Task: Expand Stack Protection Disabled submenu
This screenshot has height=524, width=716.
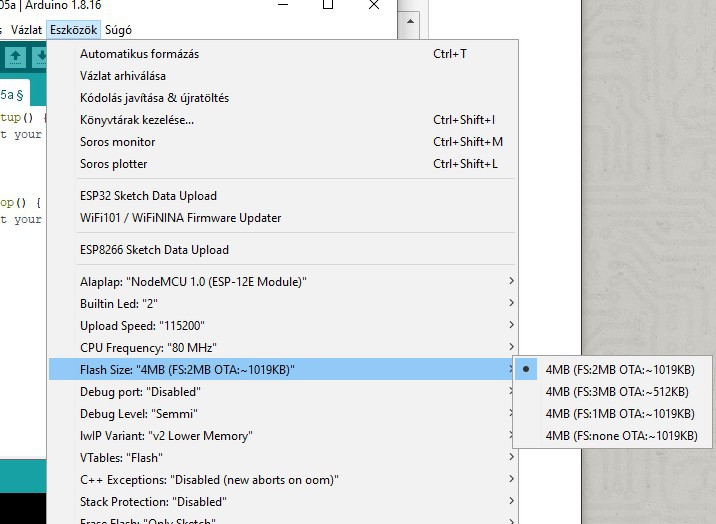Action: 284,502
